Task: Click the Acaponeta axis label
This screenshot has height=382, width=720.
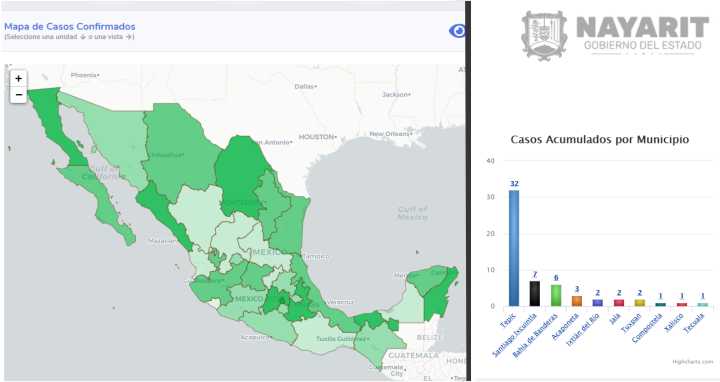Action: (x=565, y=326)
